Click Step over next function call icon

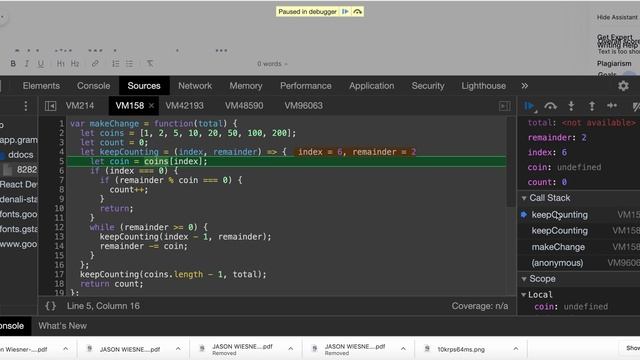(550, 106)
